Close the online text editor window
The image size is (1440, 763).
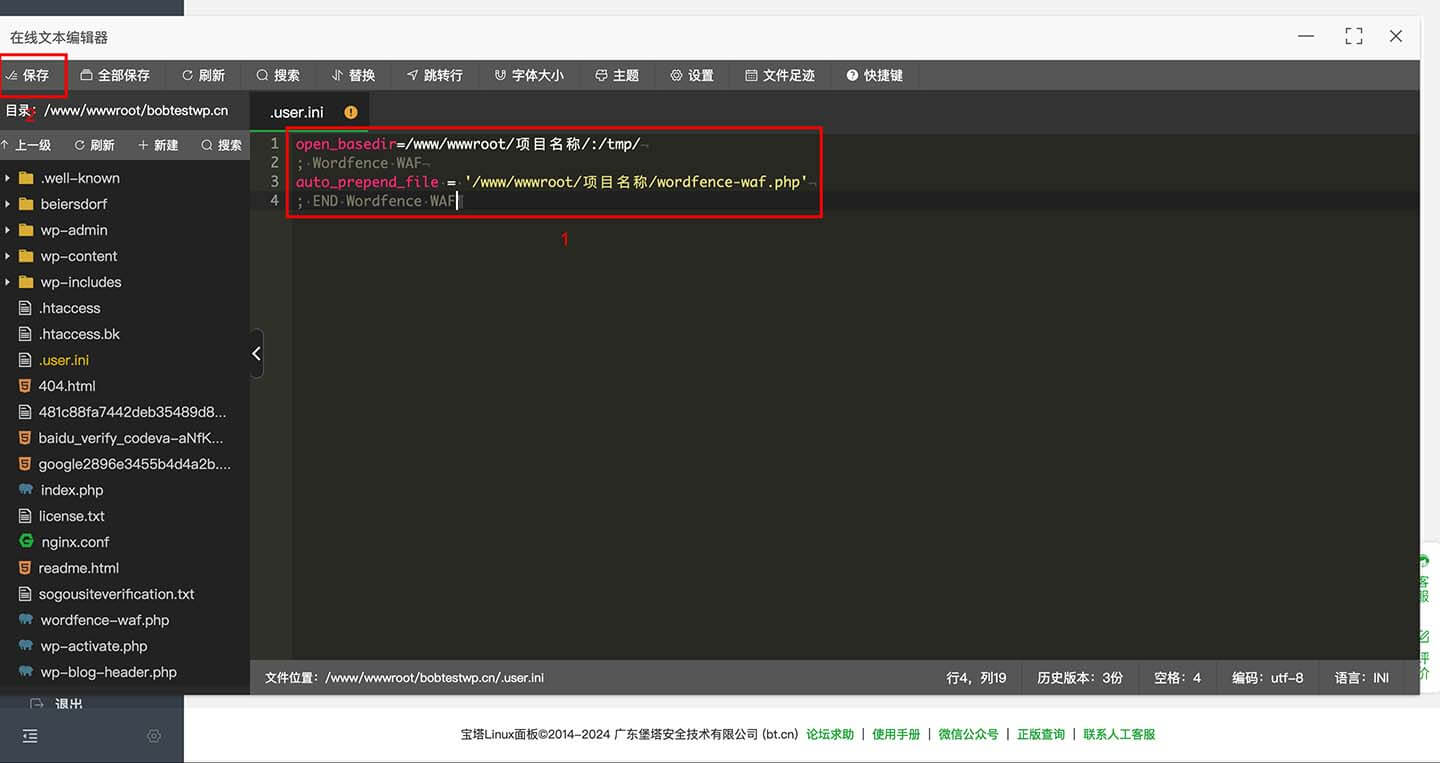point(1396,36)
